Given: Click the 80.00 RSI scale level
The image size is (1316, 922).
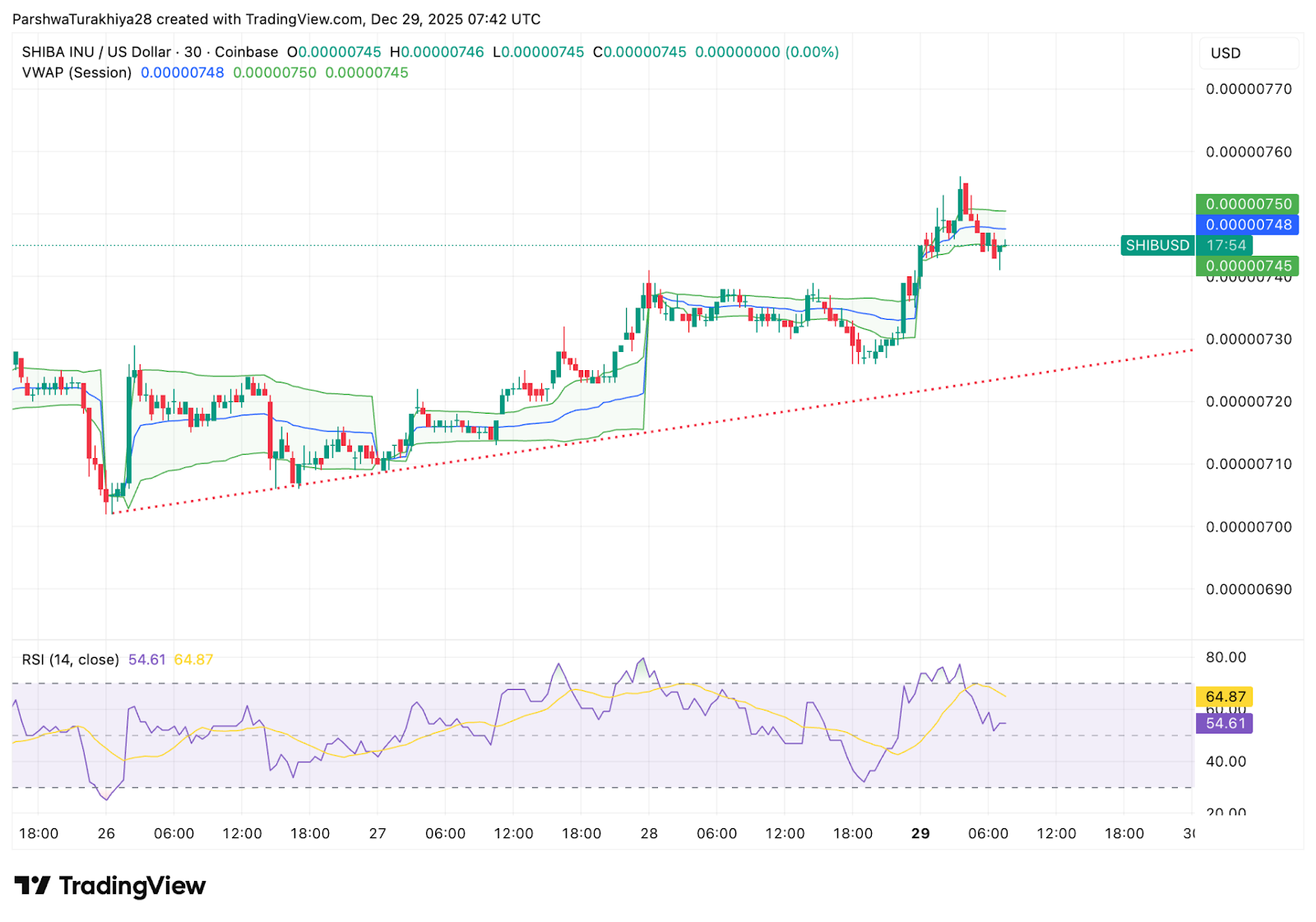Looking at the screenshot, I should coord(1226,657).
